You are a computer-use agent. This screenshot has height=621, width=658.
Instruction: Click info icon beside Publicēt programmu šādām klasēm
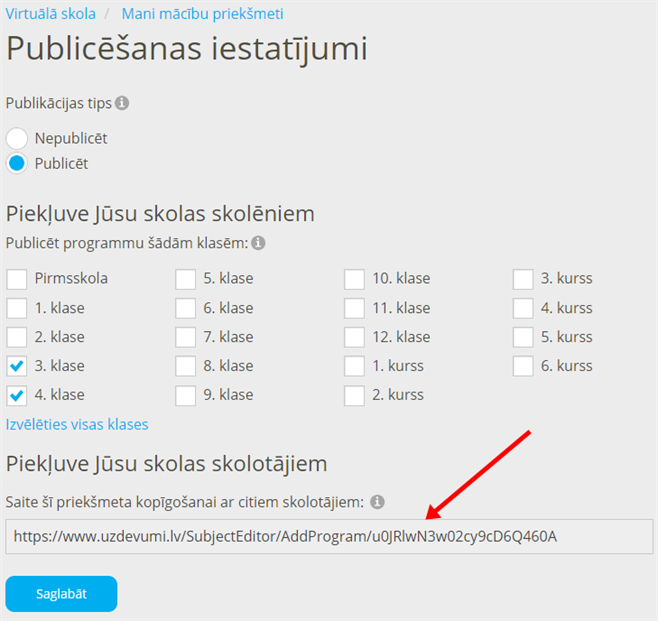pyautogui.click(x=258, y=243)
